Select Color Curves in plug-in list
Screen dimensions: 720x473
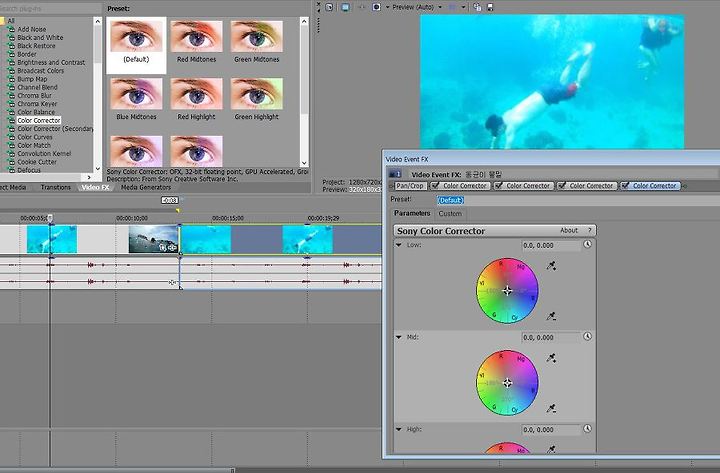pos(35,137)
